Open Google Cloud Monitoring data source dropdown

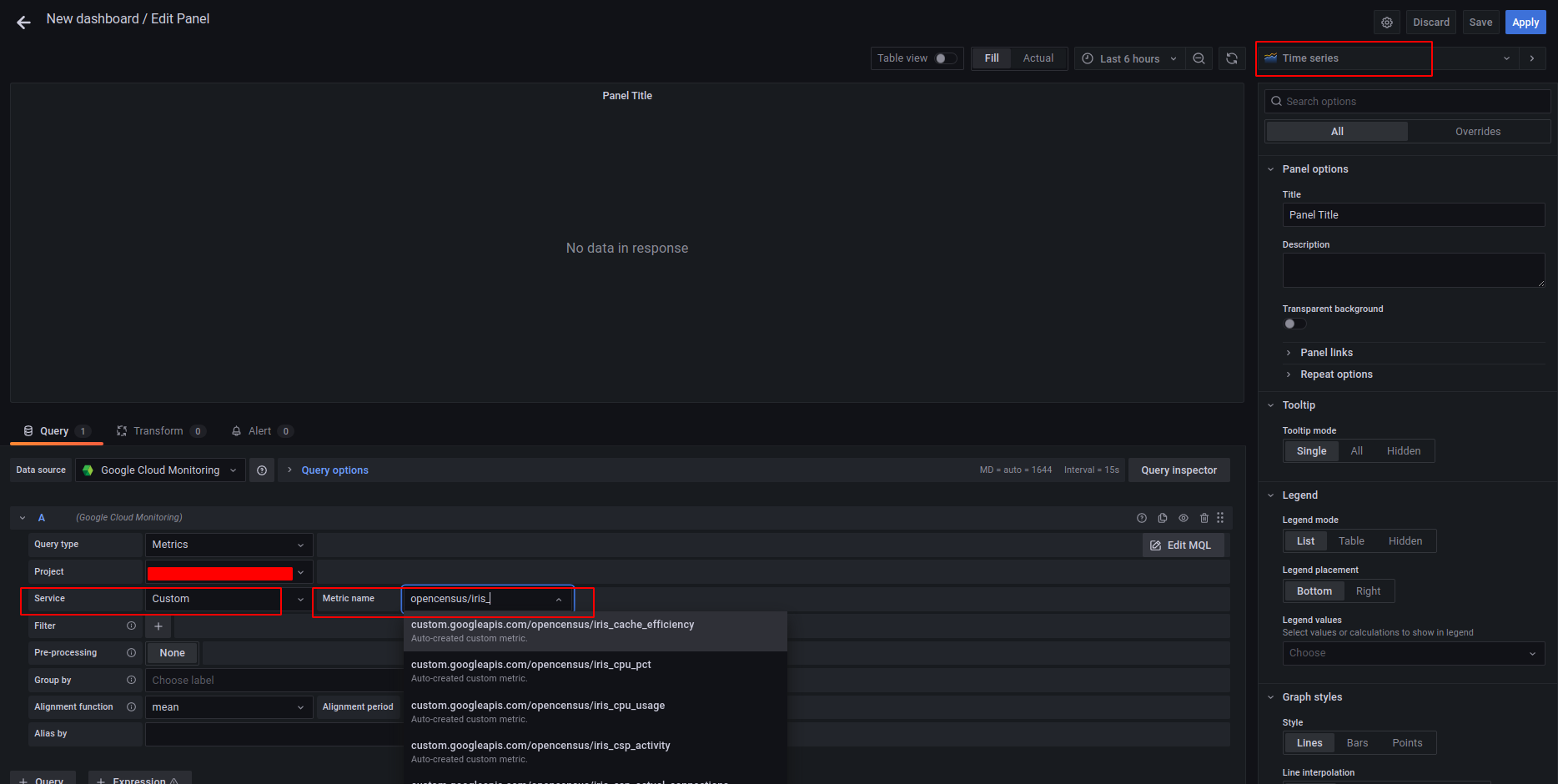160,470
